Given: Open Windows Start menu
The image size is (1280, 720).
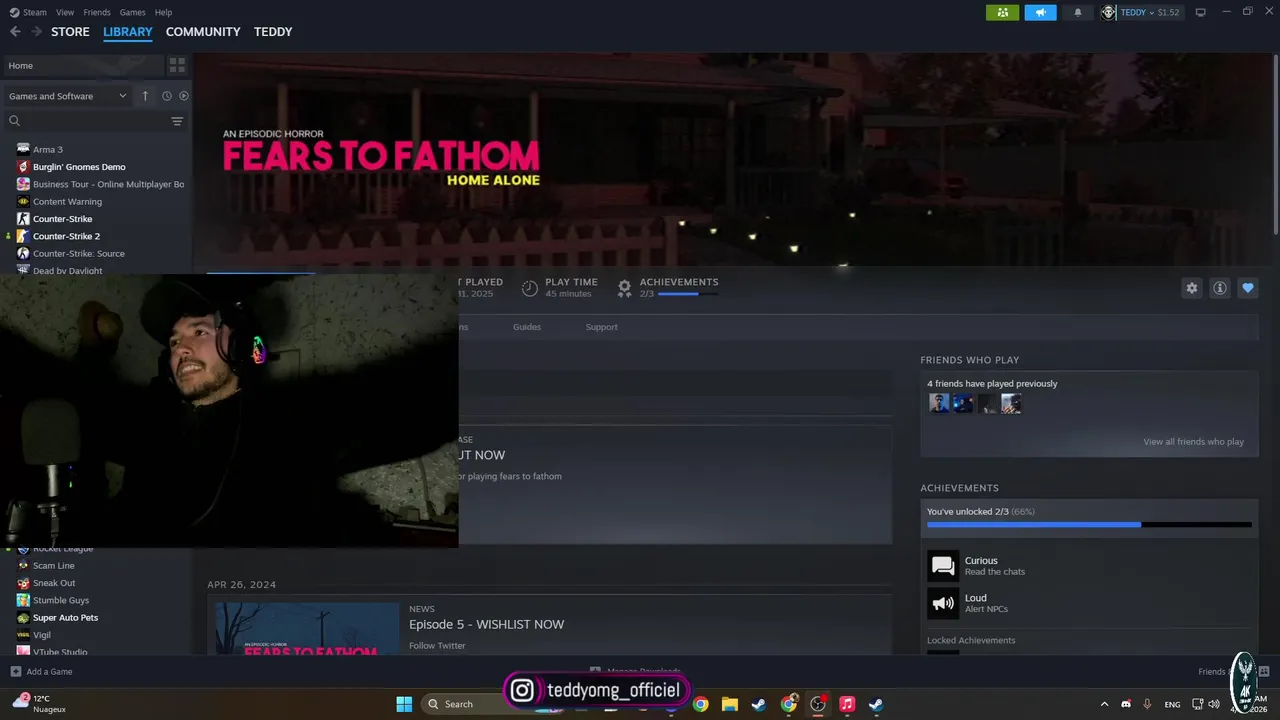Looking at the screenshot, I should (x=404, y=704).
